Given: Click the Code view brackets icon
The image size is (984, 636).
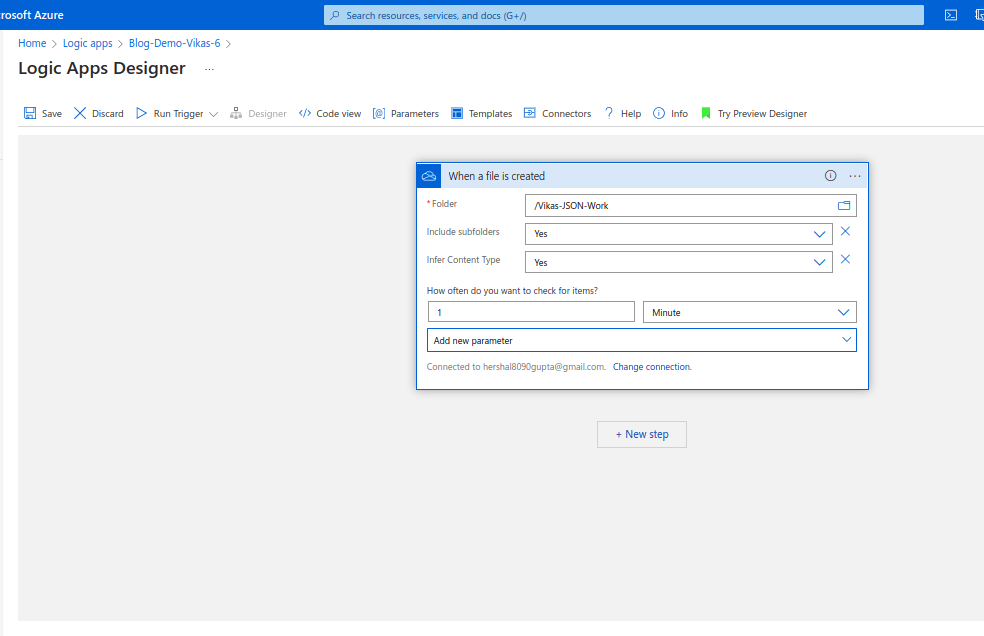Looking at the screenshot, I should click(x=305, y=113).
